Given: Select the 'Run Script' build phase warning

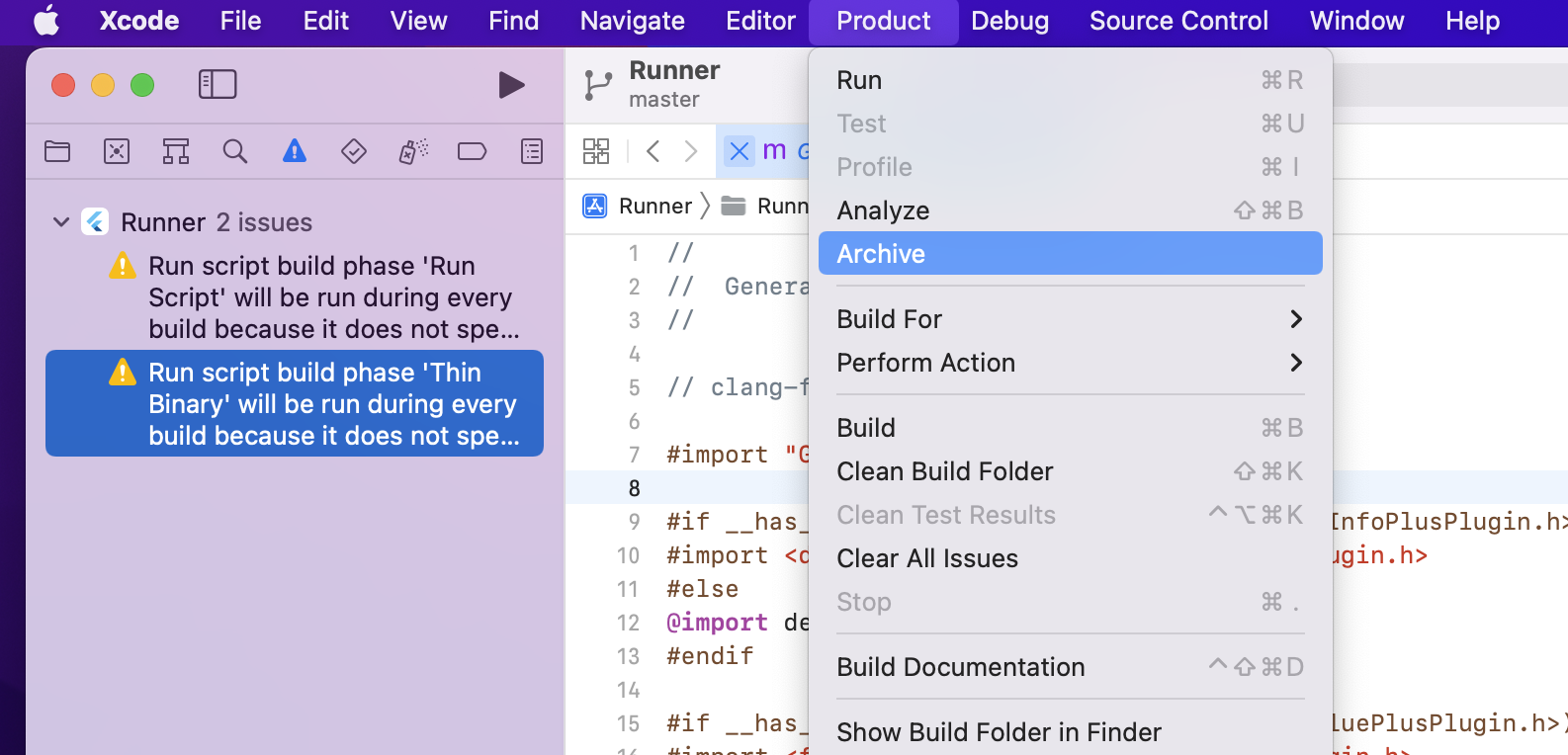Looking at the screenshot, I should (x=295, y=297).
